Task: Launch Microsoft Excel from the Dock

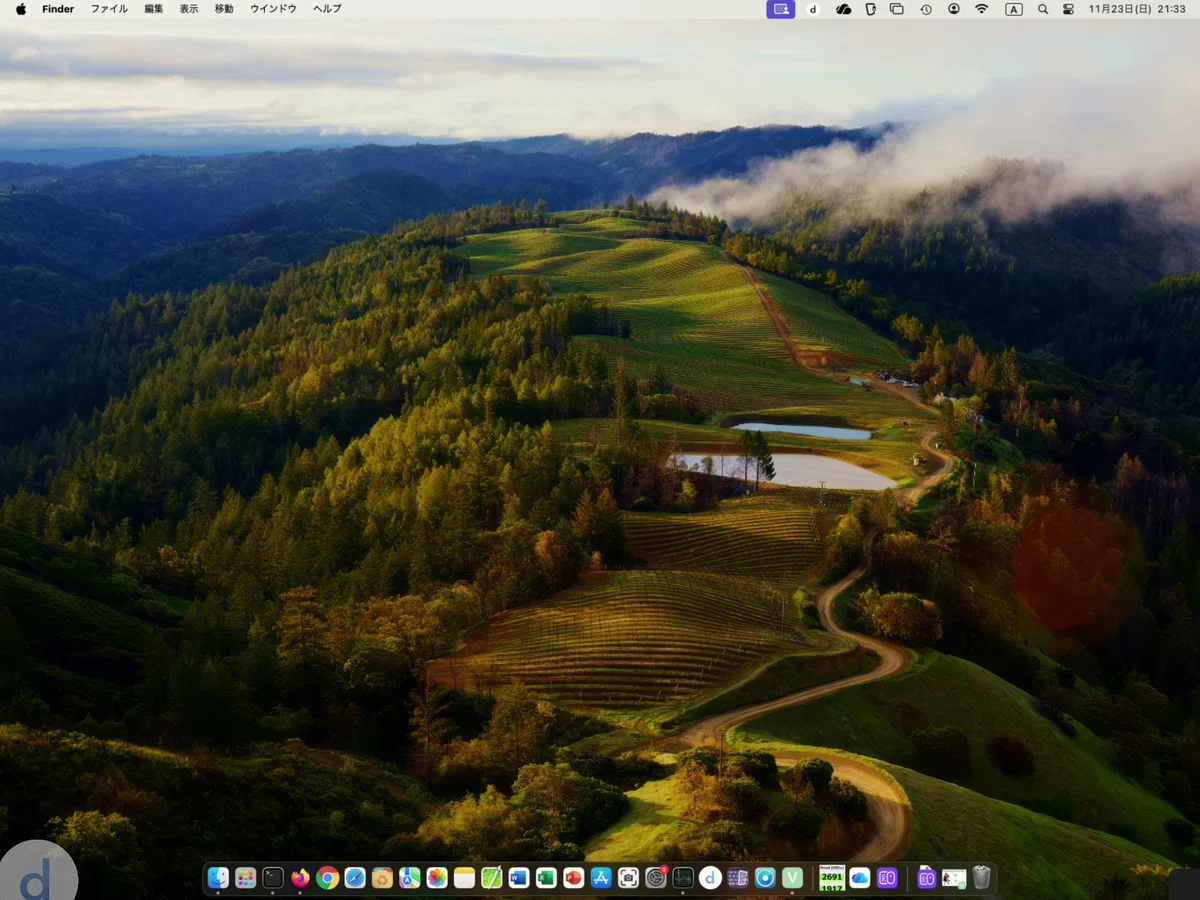Action: [546, 878]
